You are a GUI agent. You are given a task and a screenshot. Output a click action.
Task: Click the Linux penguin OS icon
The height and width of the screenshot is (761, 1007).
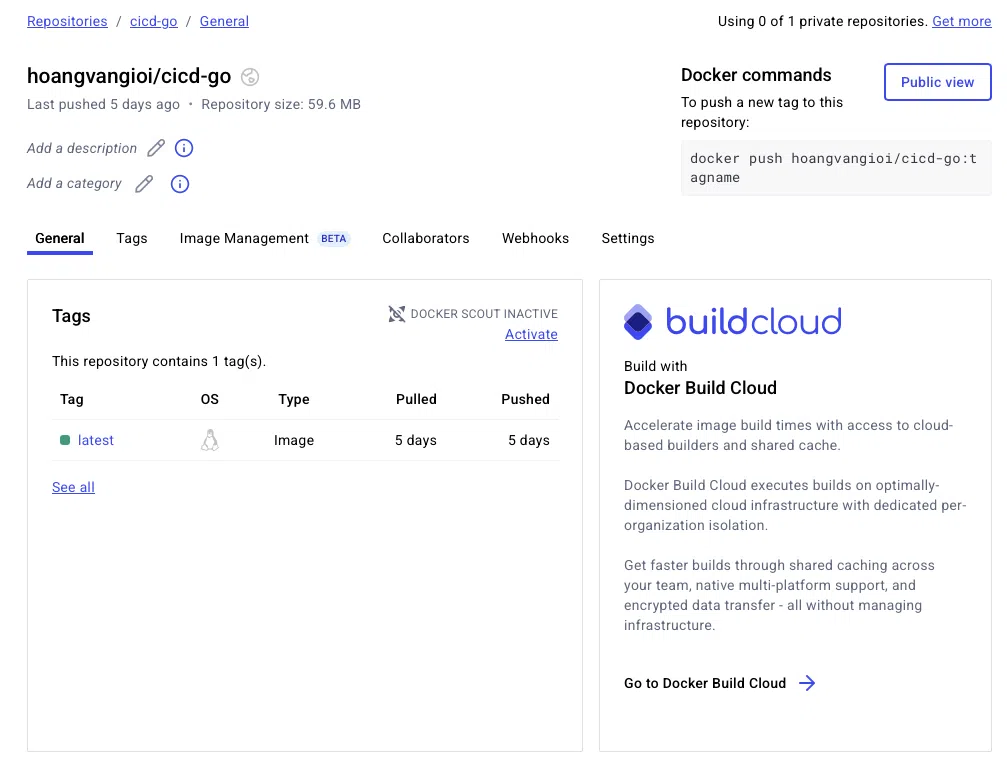[x=209, y=441]
